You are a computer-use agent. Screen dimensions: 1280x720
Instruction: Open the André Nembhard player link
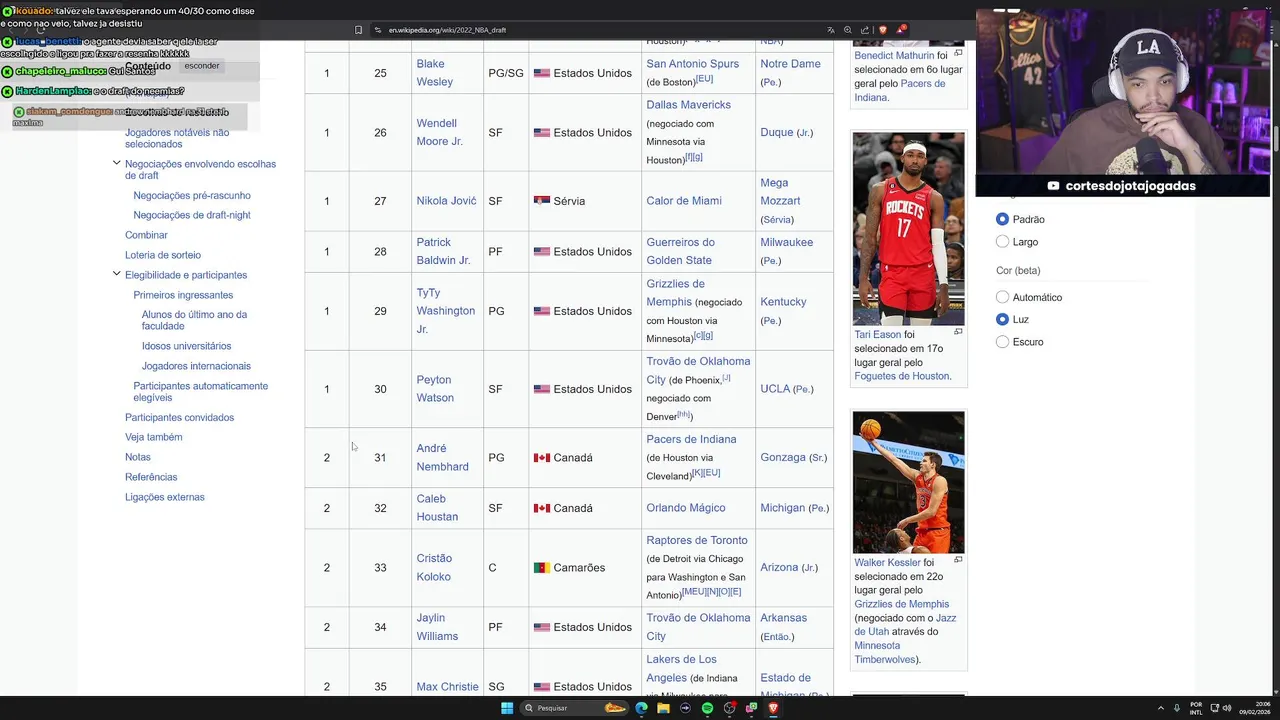[x=442, y=458]
